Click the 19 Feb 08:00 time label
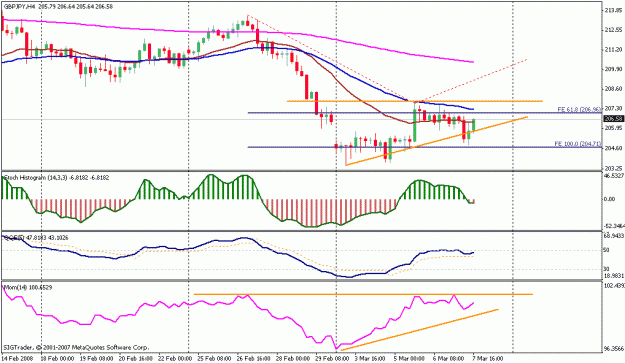Image resolution: width=625 pixels, height=363 pixels. pyautogui.click(x=97, y=359)
